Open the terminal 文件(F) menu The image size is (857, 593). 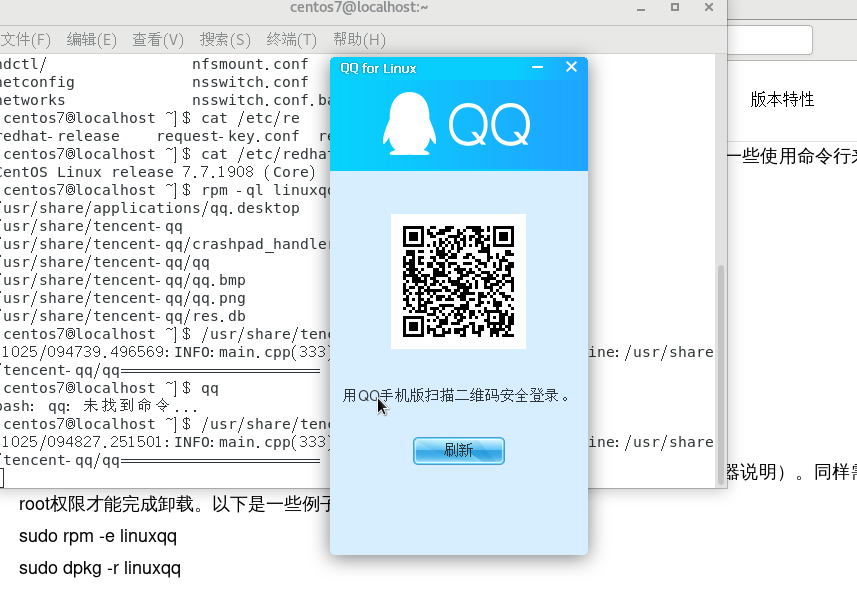coord(25,39)
